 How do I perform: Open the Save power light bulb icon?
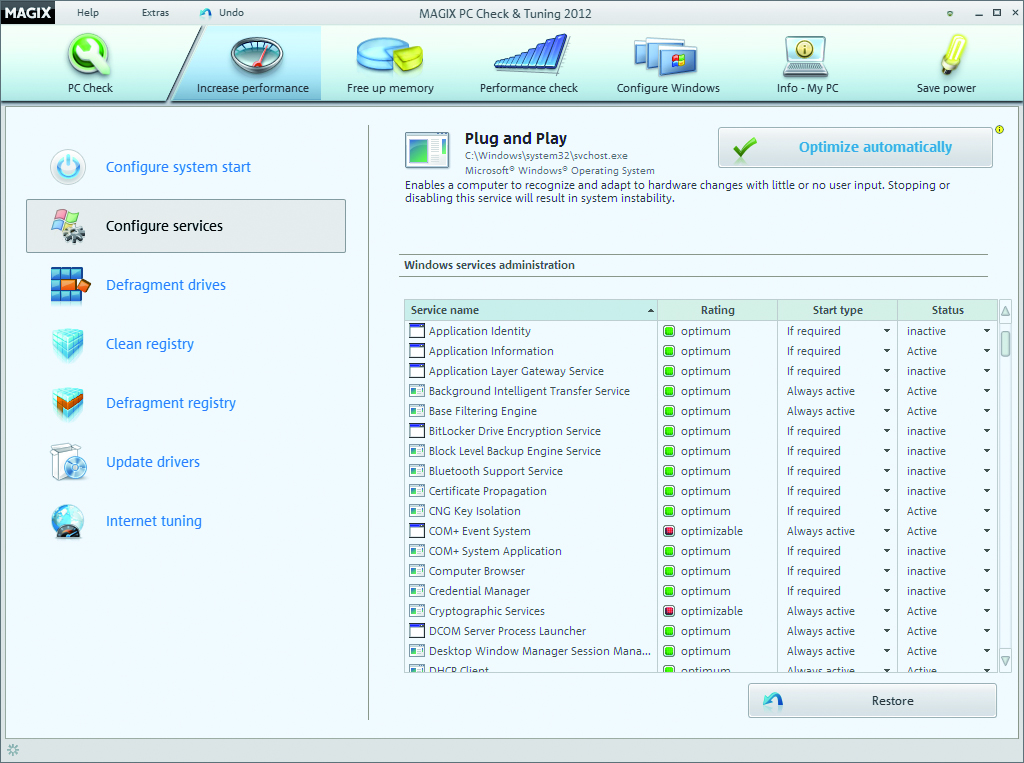click(x=953, y=55)
